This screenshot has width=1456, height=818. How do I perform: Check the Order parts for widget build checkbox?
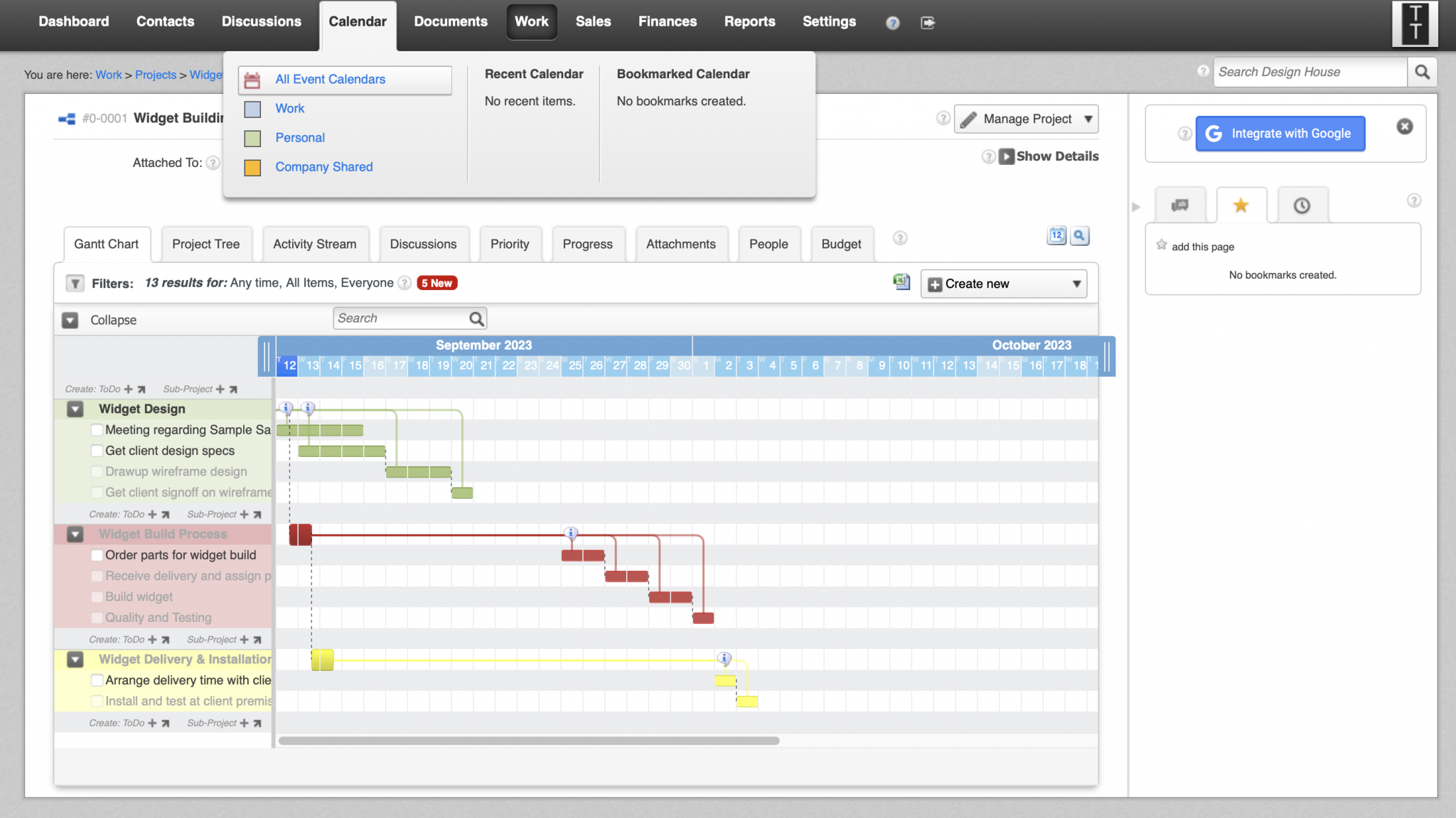97,555
